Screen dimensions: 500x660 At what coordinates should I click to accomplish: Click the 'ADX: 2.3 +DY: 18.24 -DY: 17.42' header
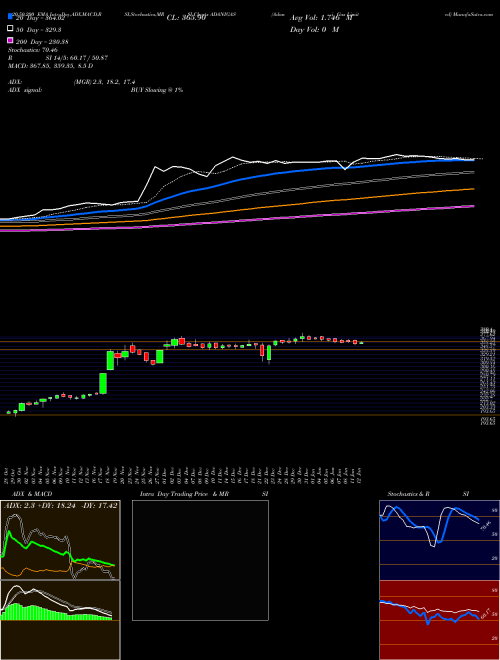click(61, 506)
